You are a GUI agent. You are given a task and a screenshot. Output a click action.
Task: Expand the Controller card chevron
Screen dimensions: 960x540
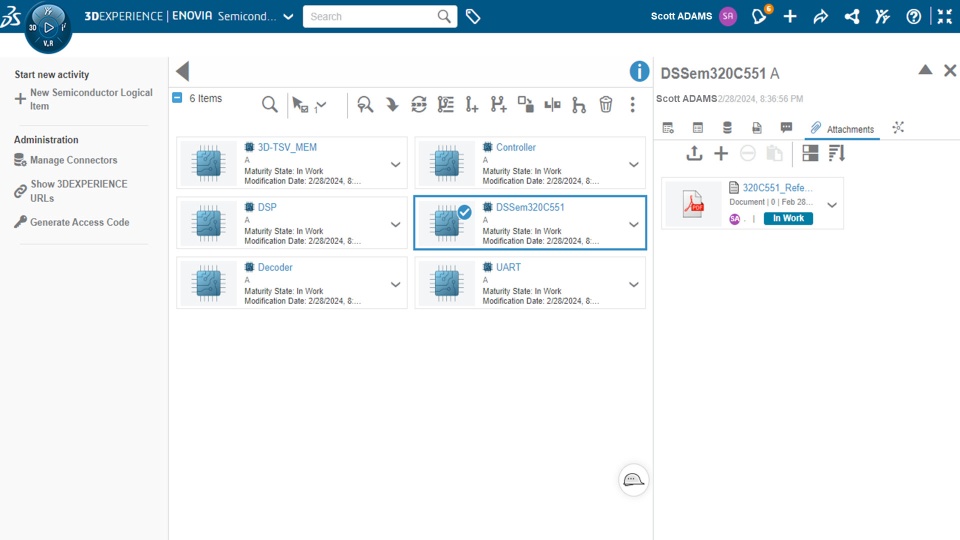pos(634,164)
